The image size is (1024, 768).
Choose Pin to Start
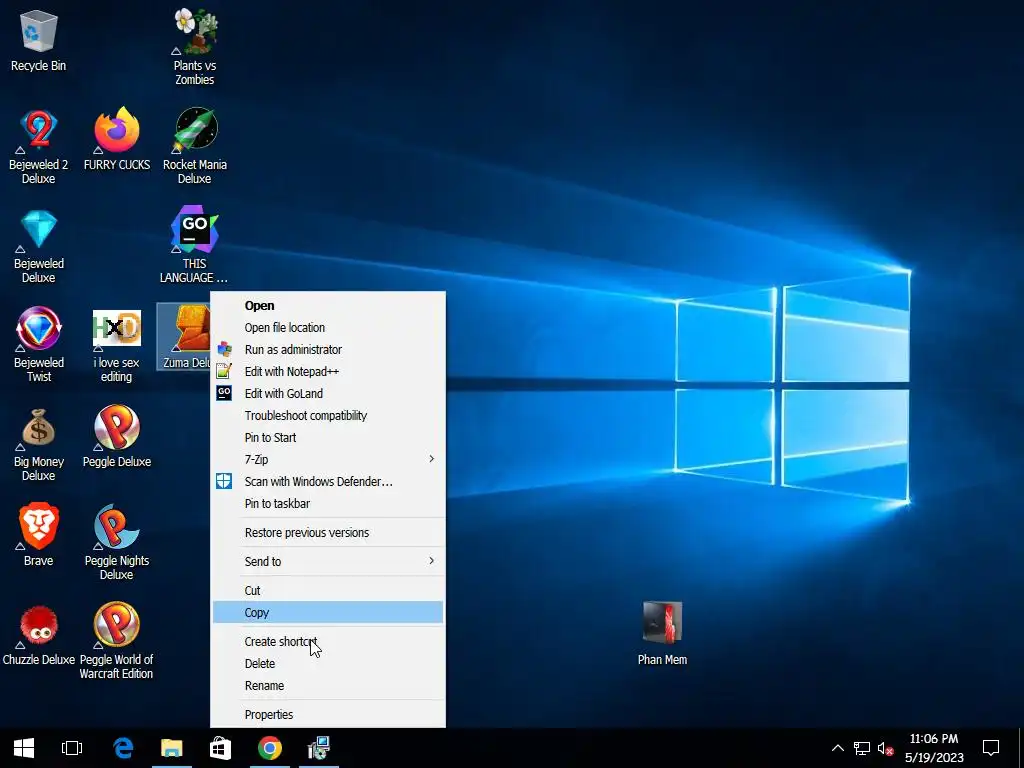coord(328,438)
